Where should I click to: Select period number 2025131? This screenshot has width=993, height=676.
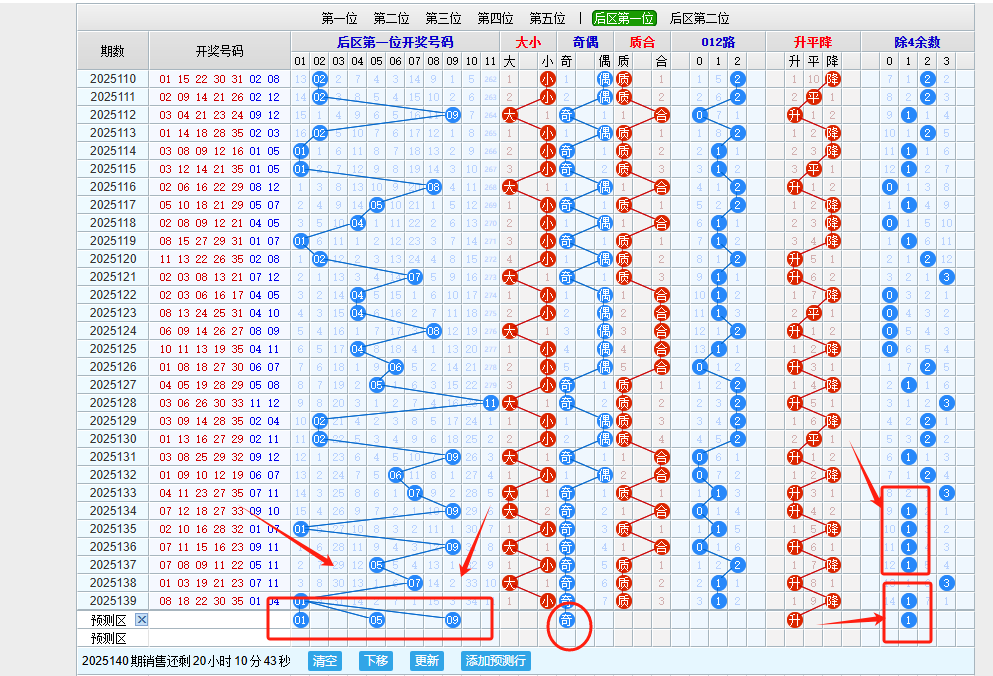(113, 457)
